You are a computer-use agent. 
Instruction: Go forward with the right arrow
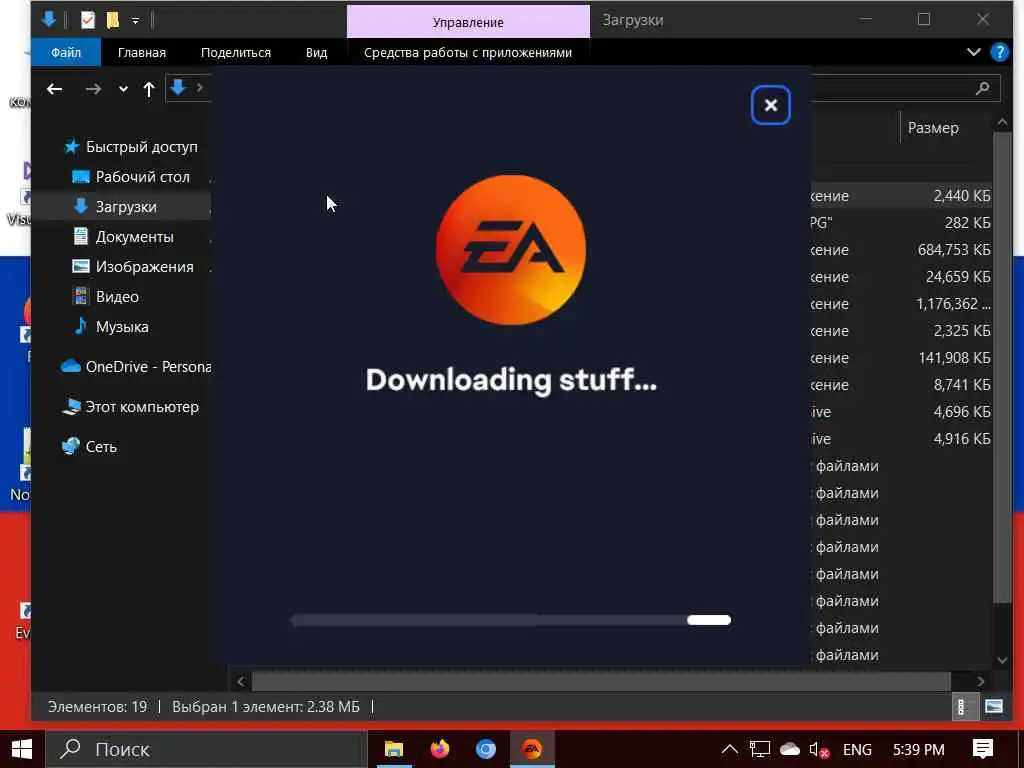click(x=93, y=89)
